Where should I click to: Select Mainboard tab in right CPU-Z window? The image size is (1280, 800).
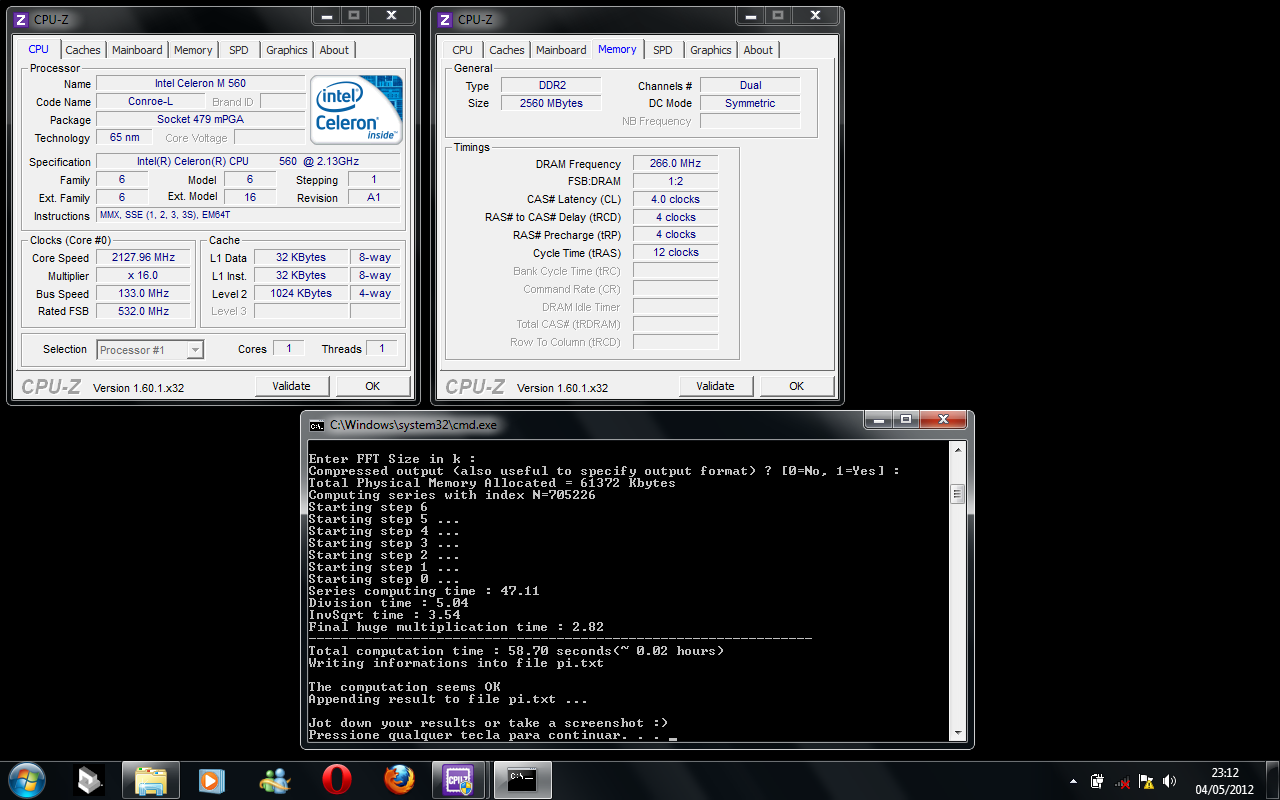coord(561,50)
